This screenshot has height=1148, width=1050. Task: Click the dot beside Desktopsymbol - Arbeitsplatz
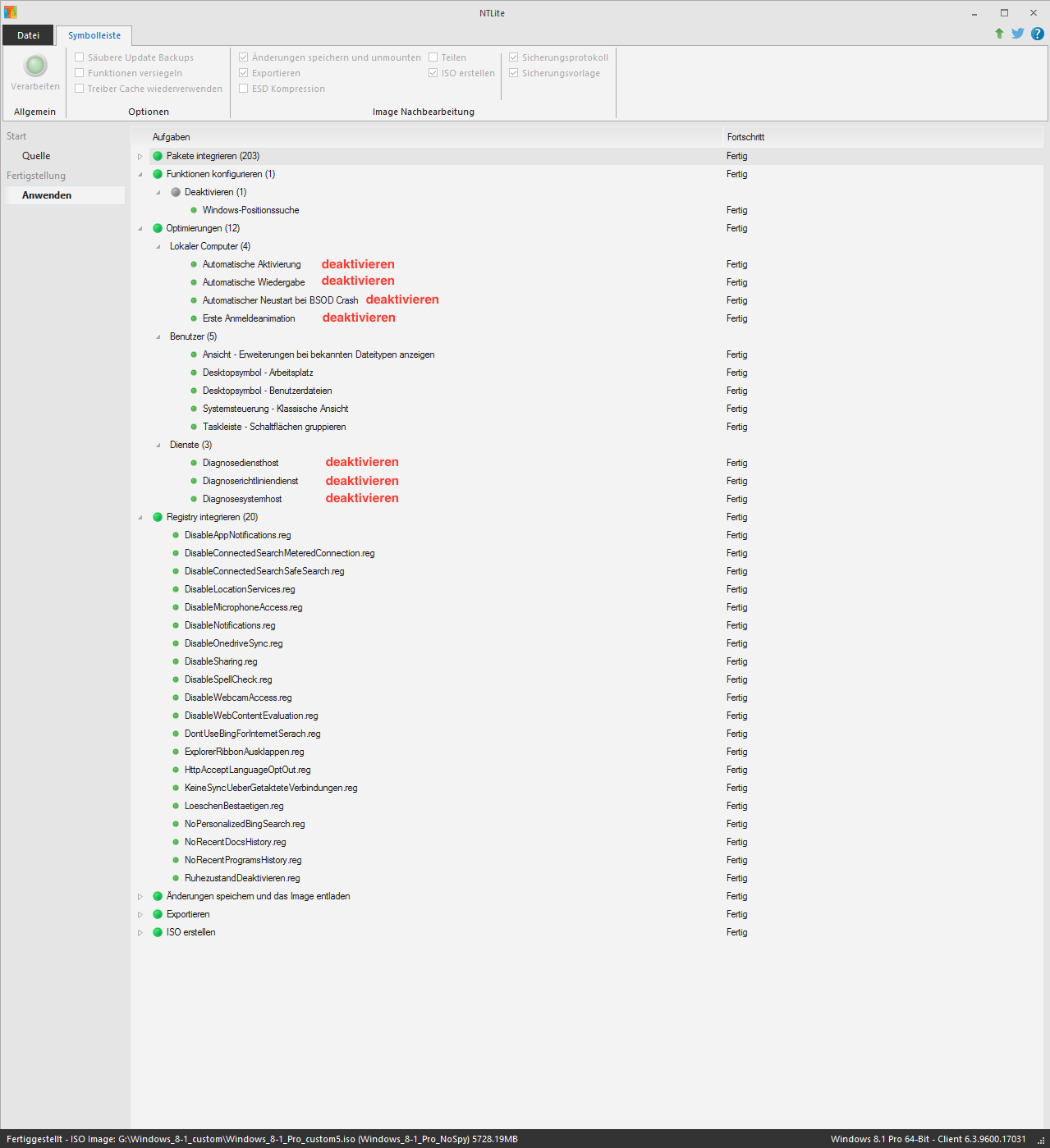point(194,373)
